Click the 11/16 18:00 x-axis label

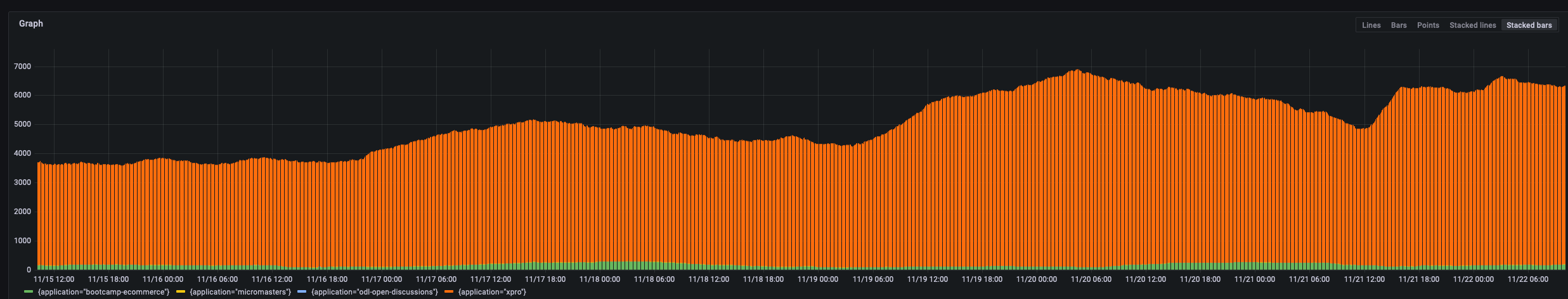point(327,279)
